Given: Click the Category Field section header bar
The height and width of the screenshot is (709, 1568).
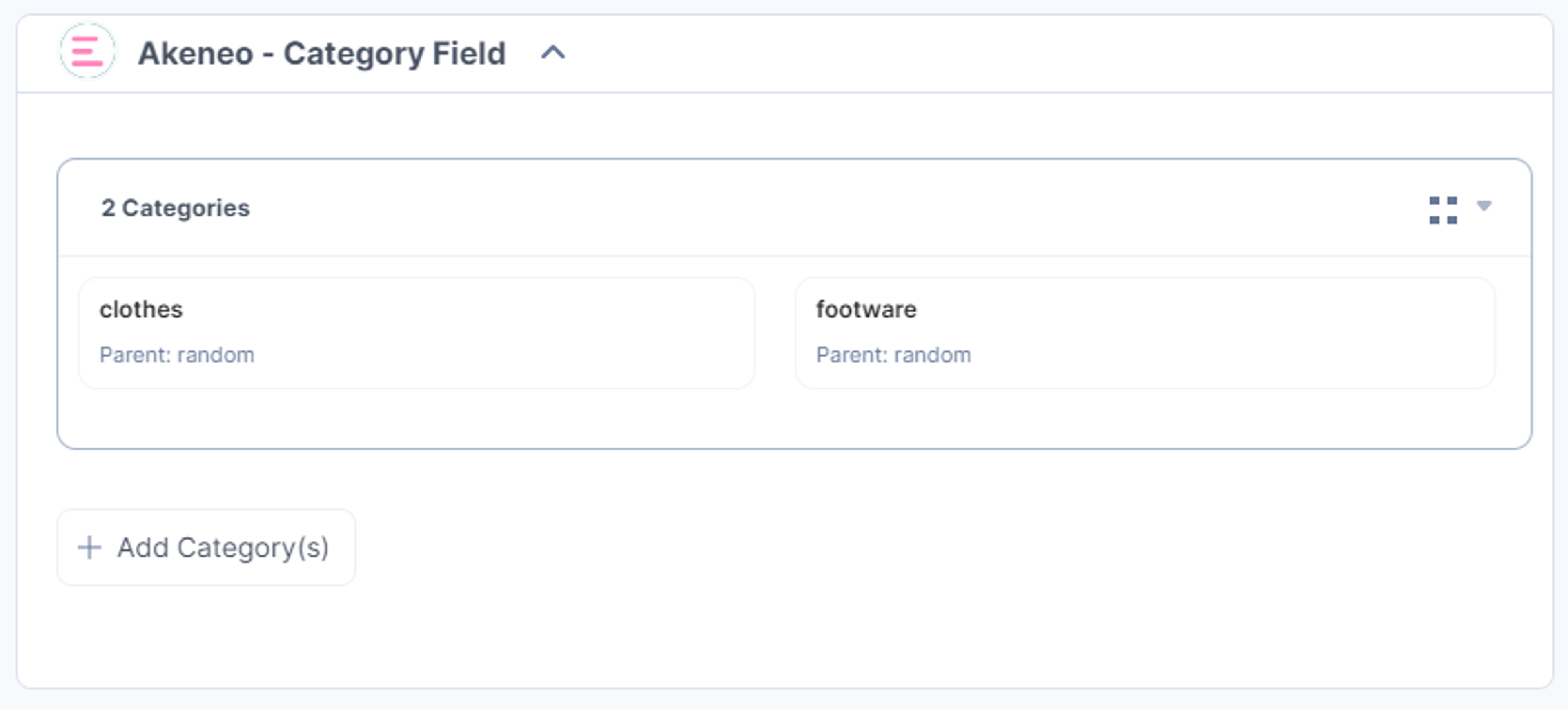Looking at the screenshot, I should (784, 54).
